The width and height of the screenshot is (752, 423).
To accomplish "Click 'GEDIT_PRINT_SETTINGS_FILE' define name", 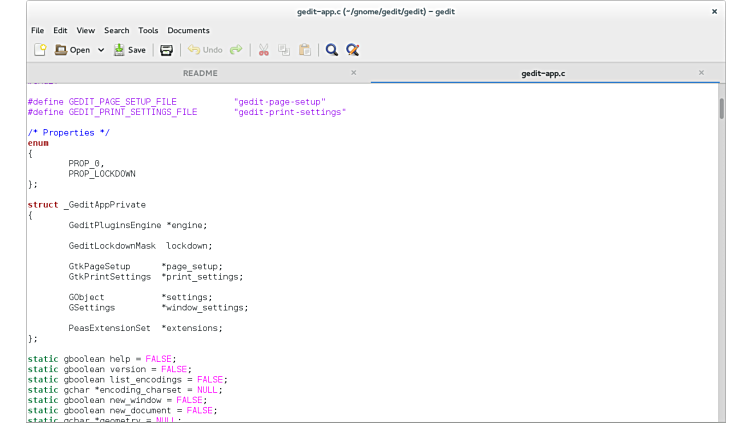I will 133,112.
